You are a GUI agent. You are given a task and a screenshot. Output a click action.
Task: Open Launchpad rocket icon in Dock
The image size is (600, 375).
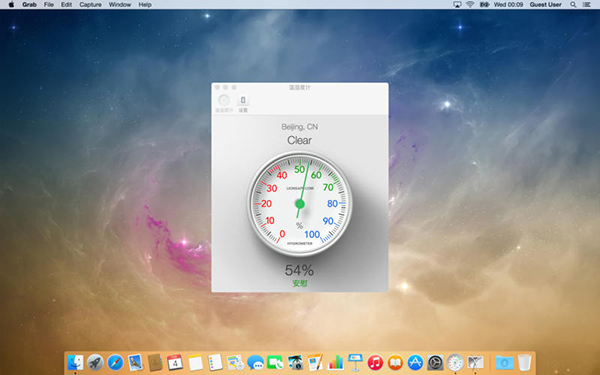click(x=95, y=362)
